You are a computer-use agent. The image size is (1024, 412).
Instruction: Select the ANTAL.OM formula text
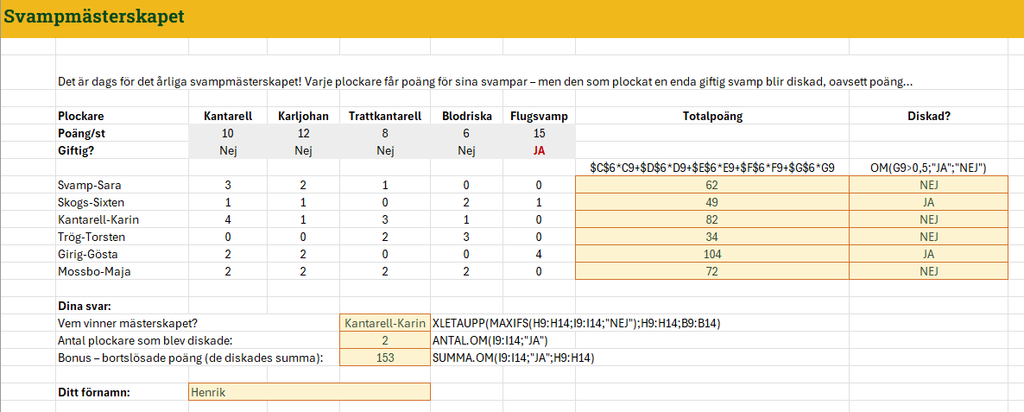[490, 340]
